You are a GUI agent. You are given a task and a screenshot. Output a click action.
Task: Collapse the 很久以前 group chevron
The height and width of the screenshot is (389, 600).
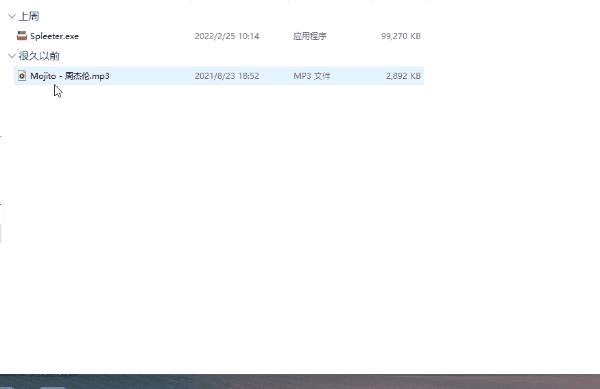point(12,56)
